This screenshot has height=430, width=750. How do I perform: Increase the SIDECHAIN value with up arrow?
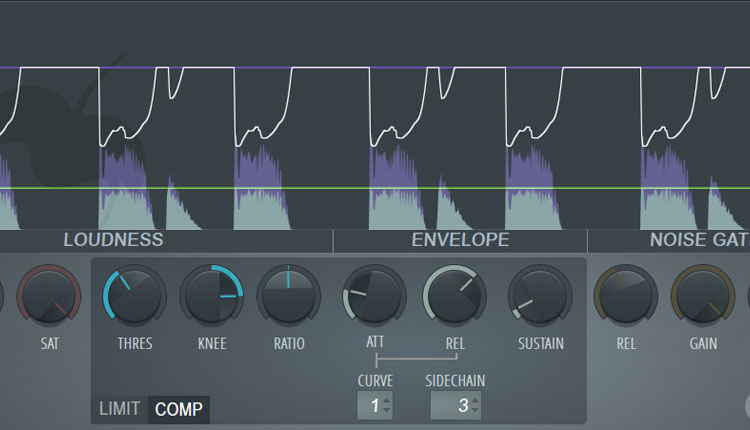pyautogui.click(x=474, y=400)
